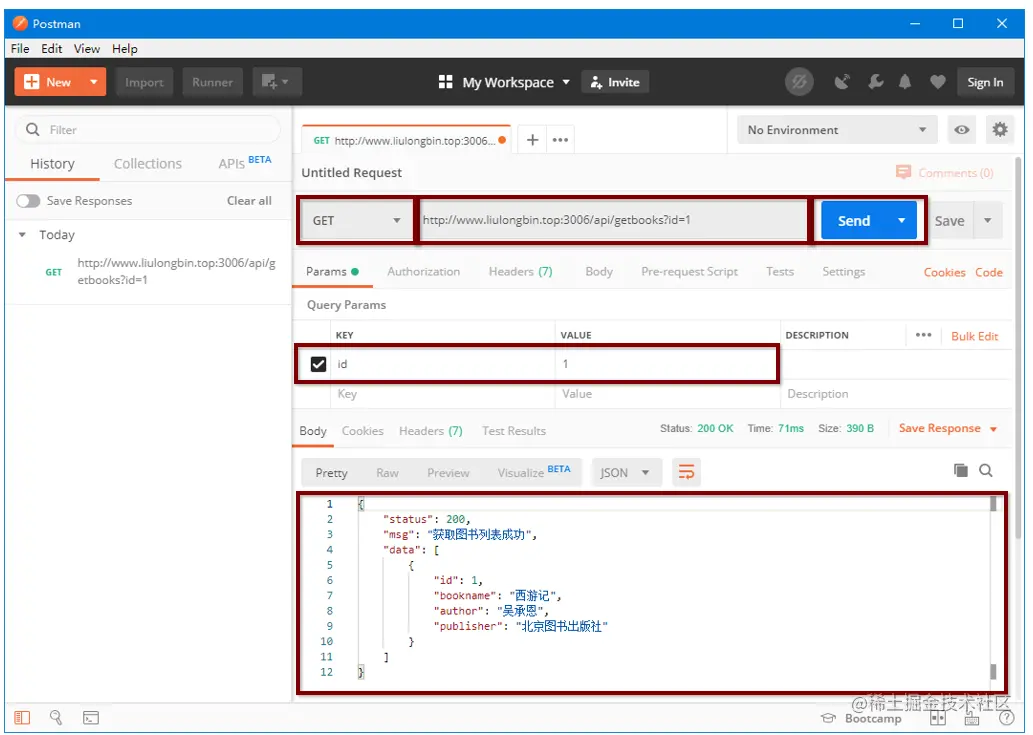Open the No Environment dropdown
The width and height of the screenshot is (1033, 735).
(x=837, y=130)
